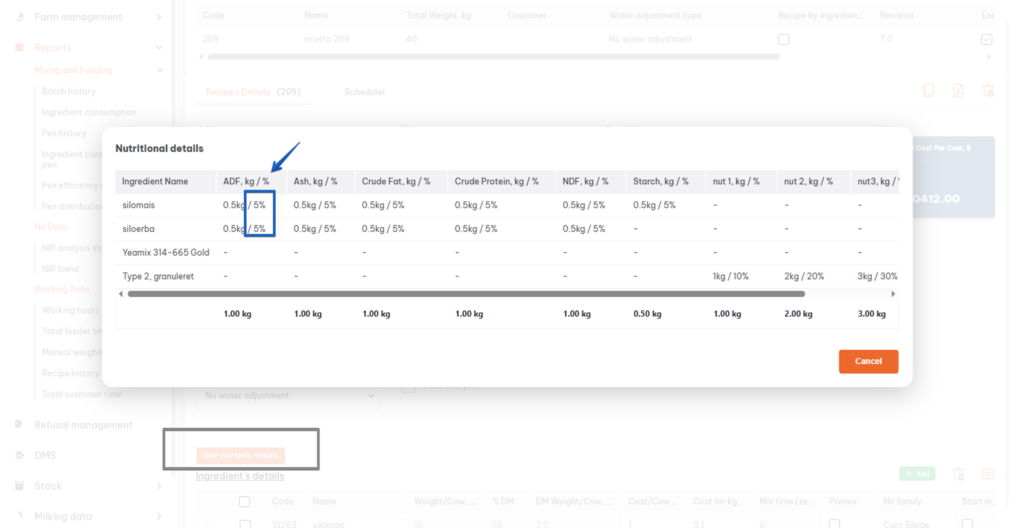Open the No water adjustment dropdown
Image resolution: width=1024 pixels, height=528 pixels.
tap(288, 396)
